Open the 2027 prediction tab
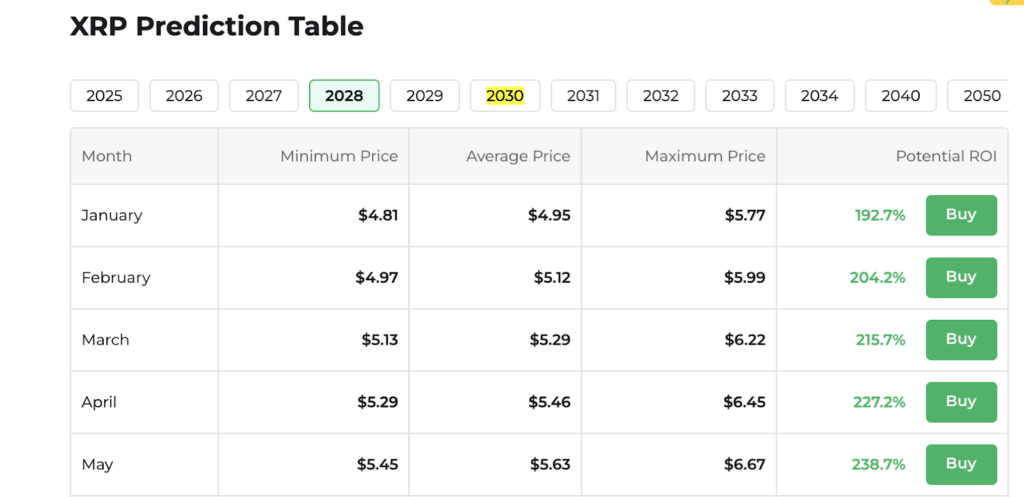The width and height of the screenshot is (1024, 497). [x=263, y=96]
